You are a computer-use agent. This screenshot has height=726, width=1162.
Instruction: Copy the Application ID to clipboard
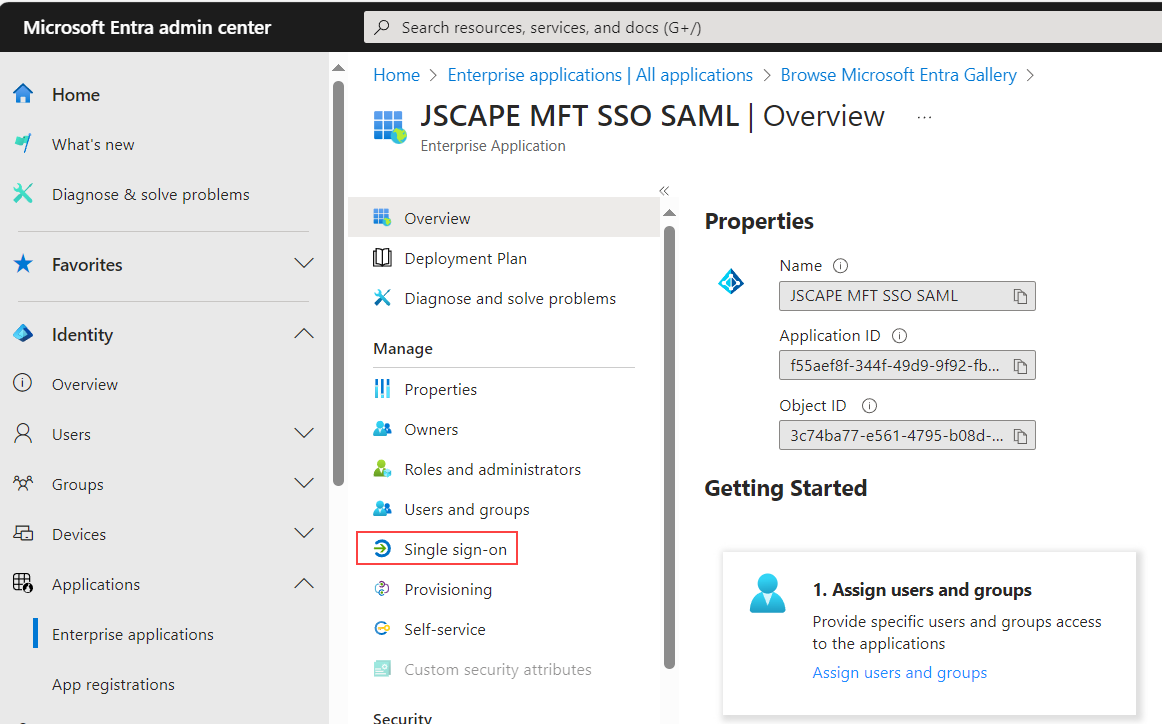click(1021, 365)
